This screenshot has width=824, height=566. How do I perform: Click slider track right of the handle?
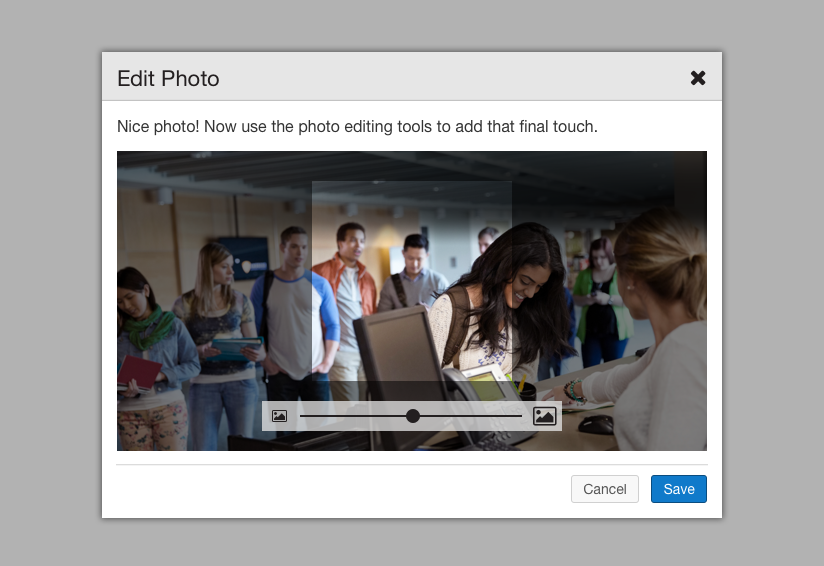pyautogui.click(x=470, y=416)
